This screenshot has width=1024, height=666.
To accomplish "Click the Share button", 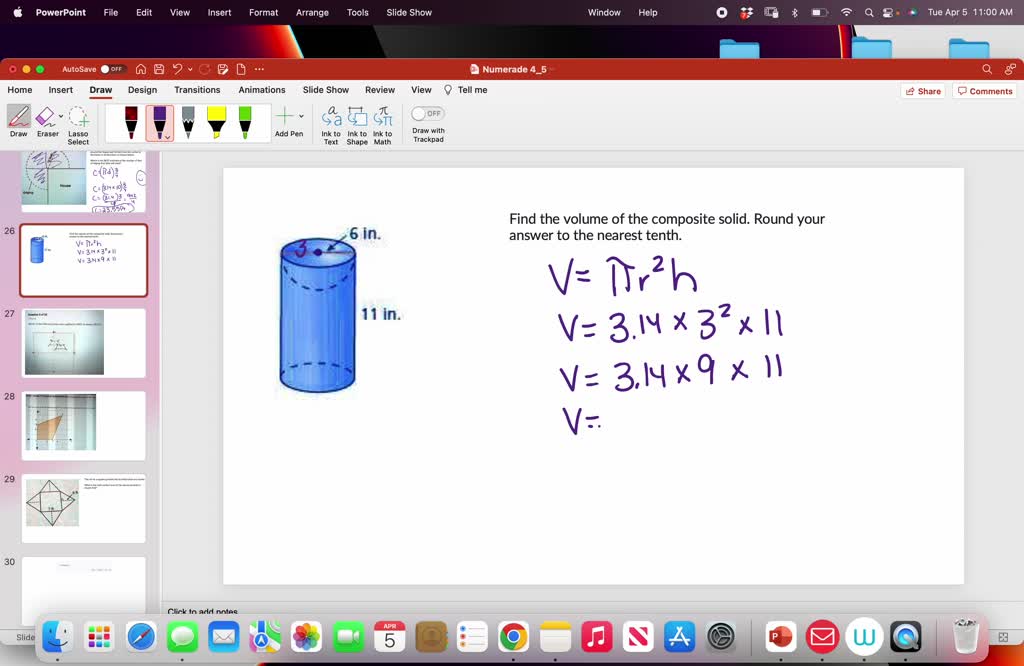I will 921,91.
